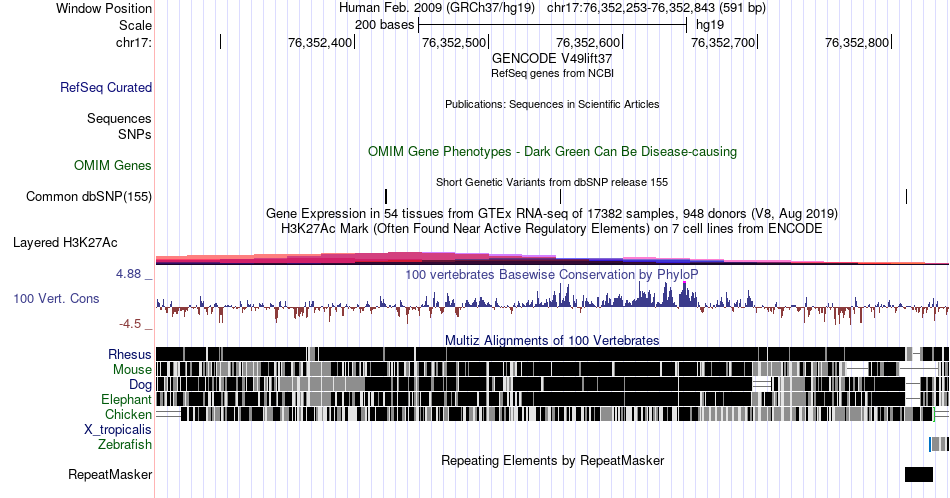Click the Sequences track label
Viewport: 950px width, 498px height.
tap(119, 118)
